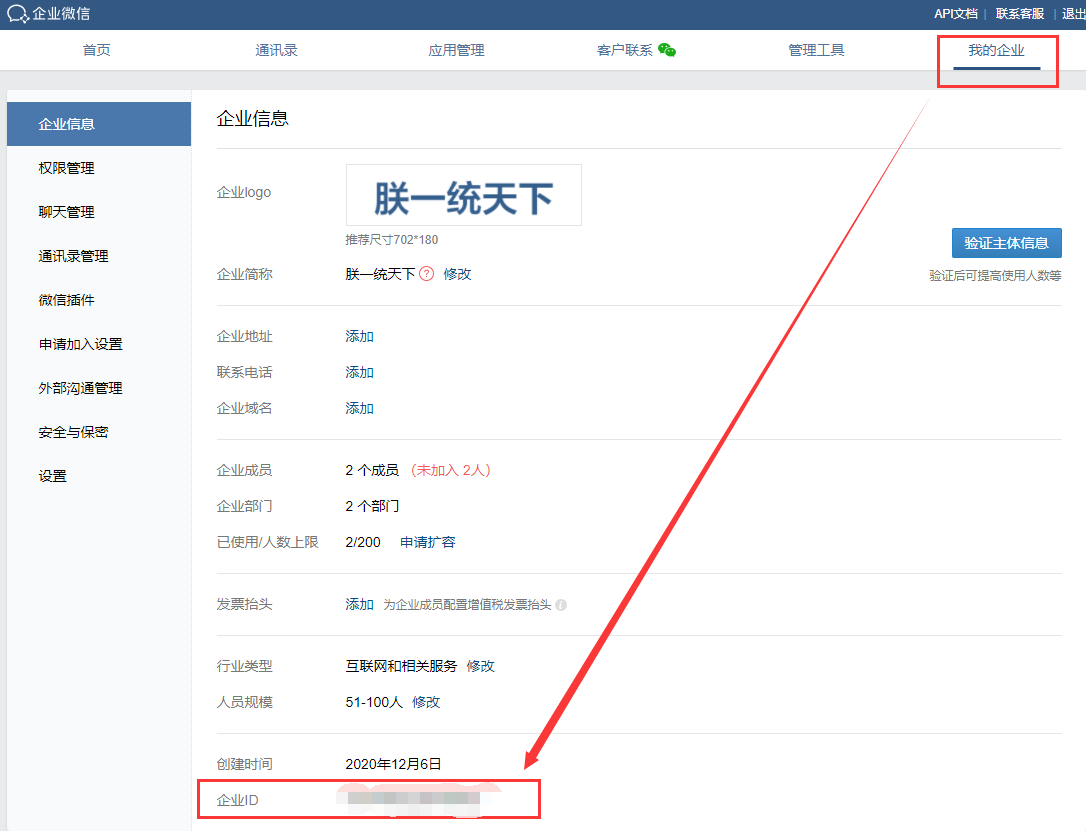The image size is (1086, 831).
Task: Click the 企业信息 page heading
Action: tap(253, 118)
